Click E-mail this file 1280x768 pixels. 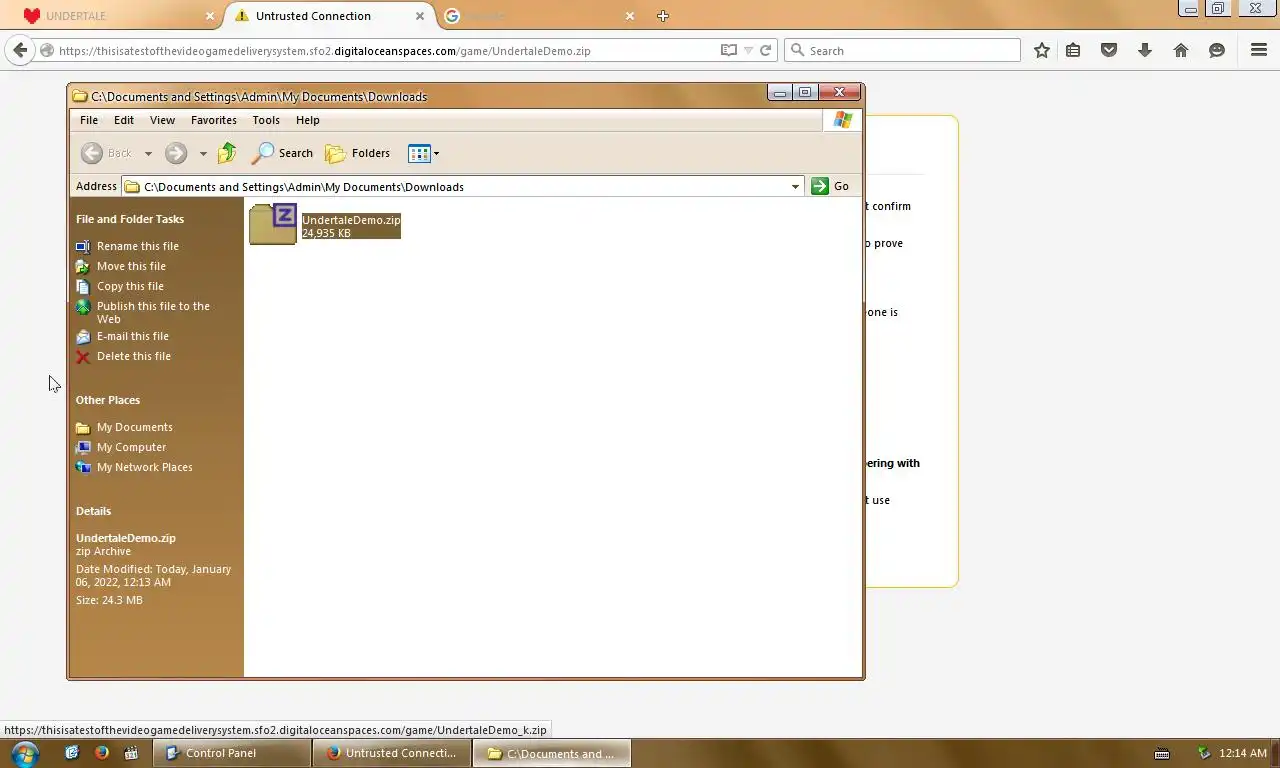(133, 336)
